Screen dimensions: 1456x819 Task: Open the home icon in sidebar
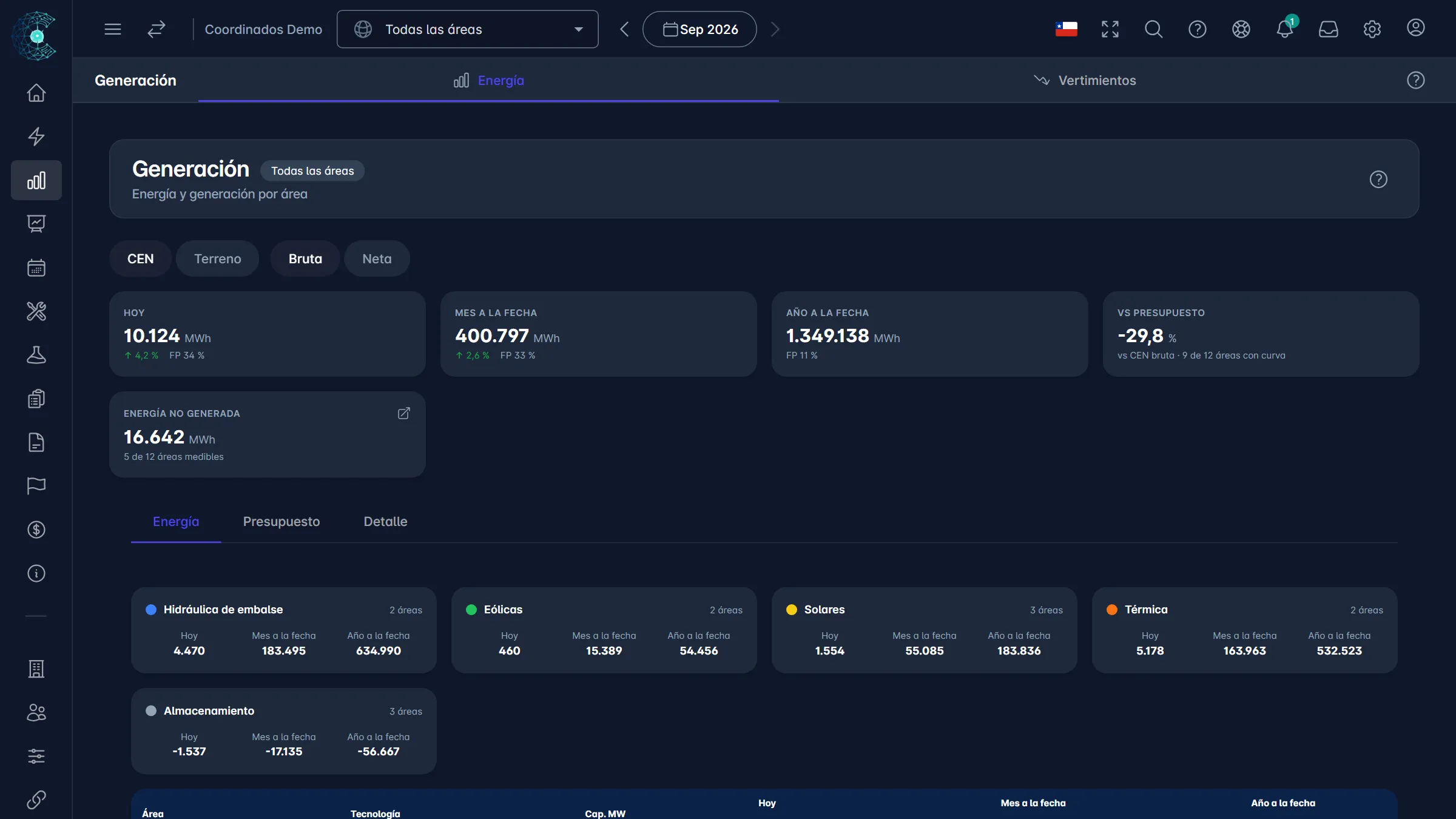[36, 93]
